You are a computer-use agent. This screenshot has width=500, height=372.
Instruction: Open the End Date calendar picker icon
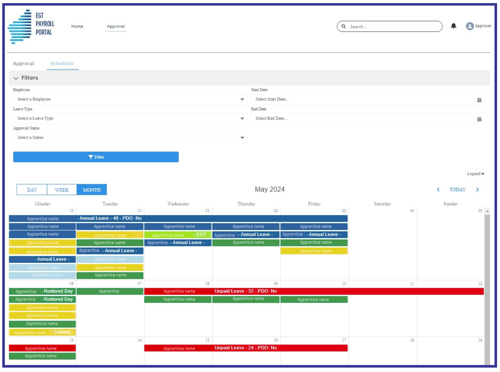tap(479, 119)
